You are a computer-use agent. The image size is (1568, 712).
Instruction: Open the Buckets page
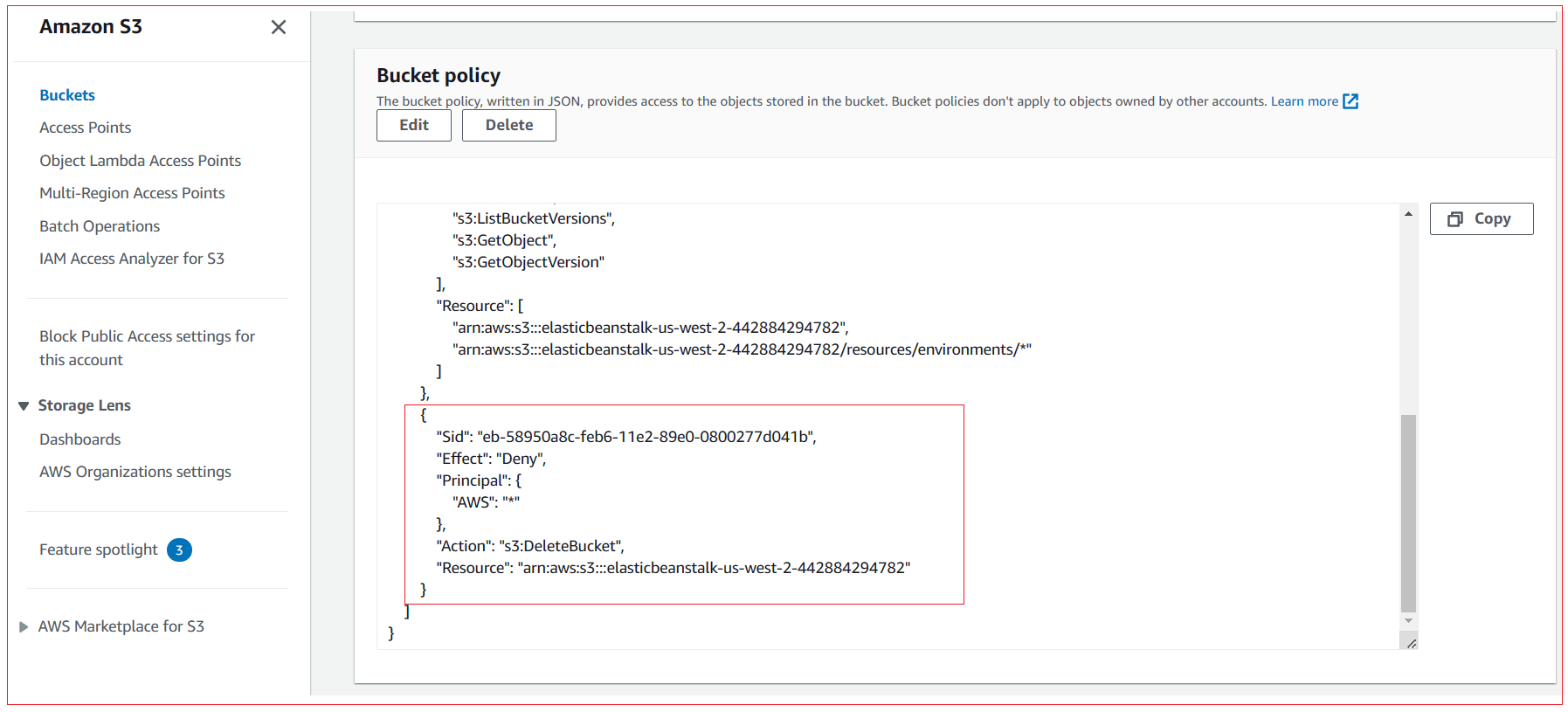point(67,95)
